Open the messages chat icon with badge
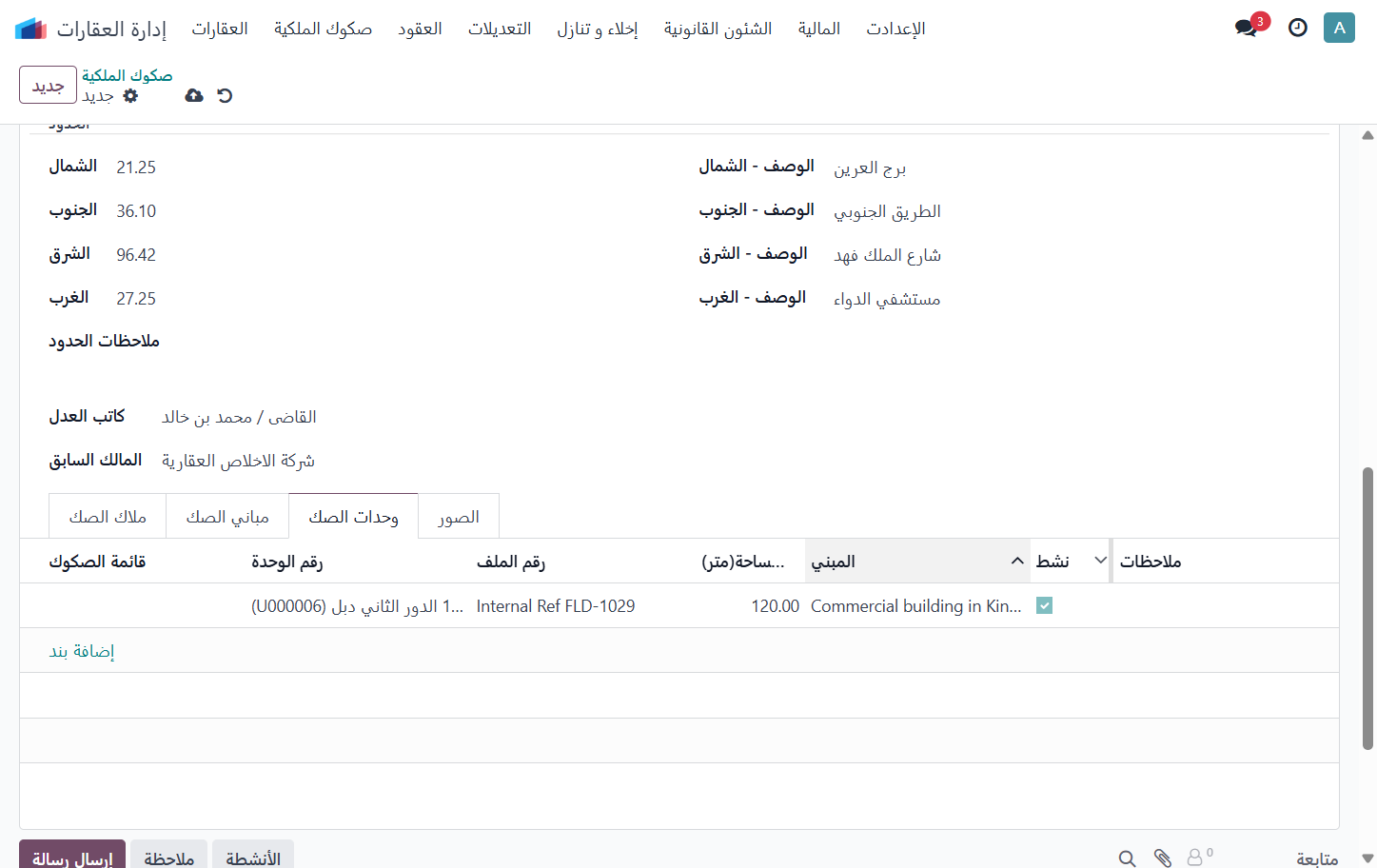This screenshot has width=1377, height=868. pyautogui.click(x=1247, y=28)
